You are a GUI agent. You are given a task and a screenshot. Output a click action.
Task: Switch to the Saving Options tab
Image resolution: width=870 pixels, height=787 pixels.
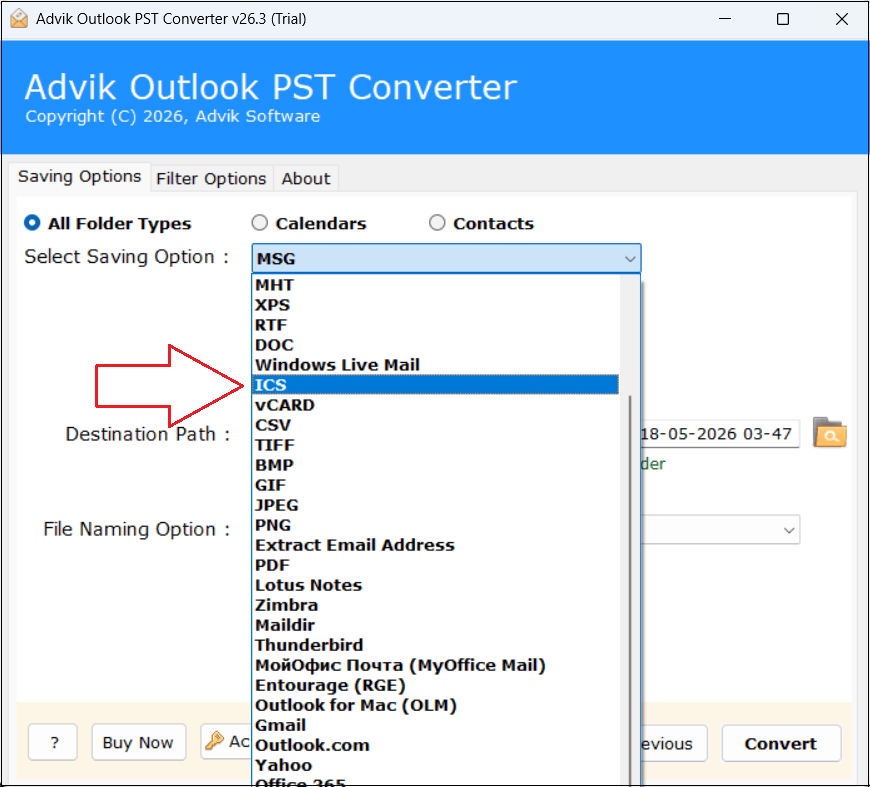click(x=79, y=176)
